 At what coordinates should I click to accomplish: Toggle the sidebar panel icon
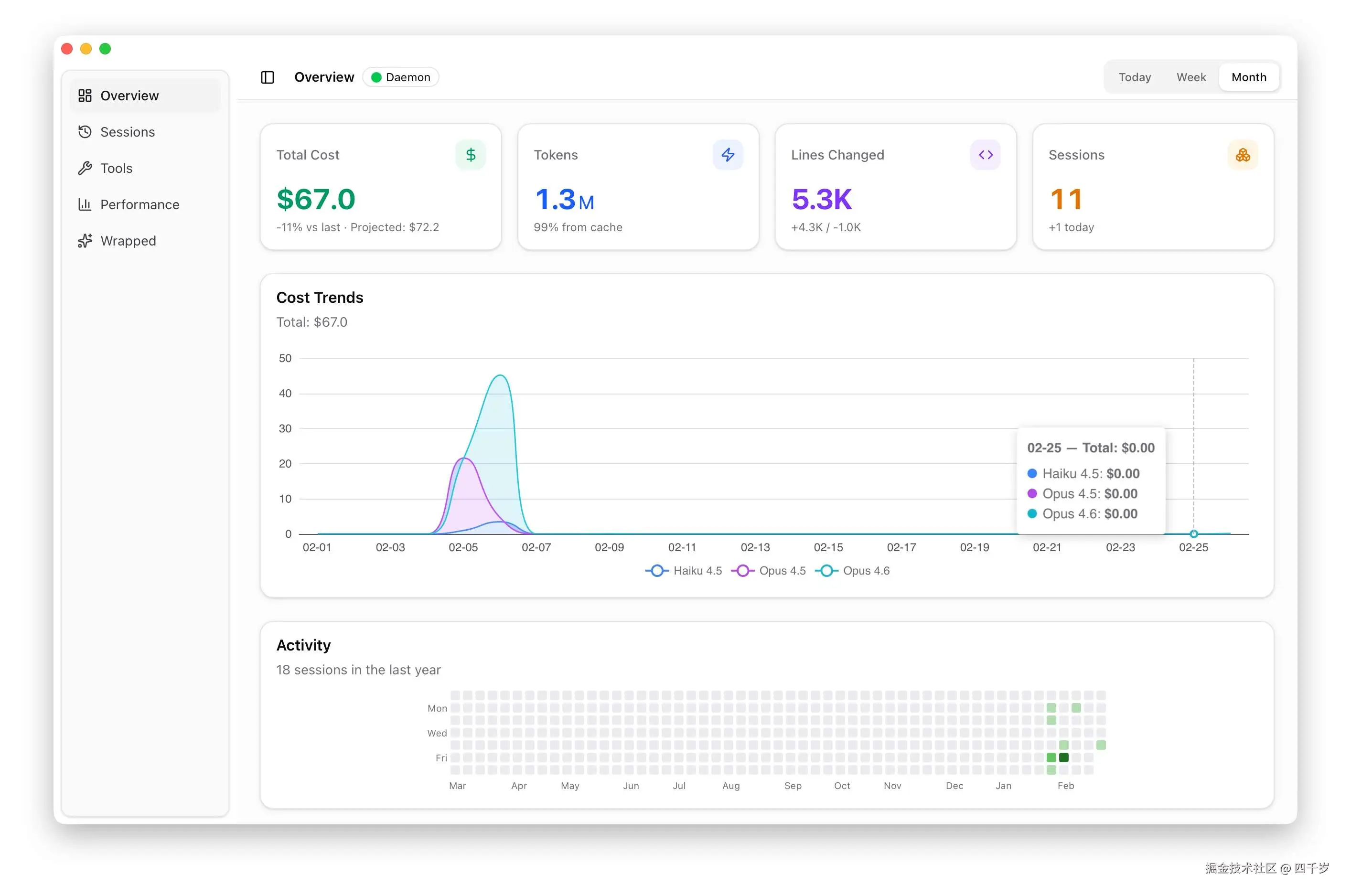268,77
